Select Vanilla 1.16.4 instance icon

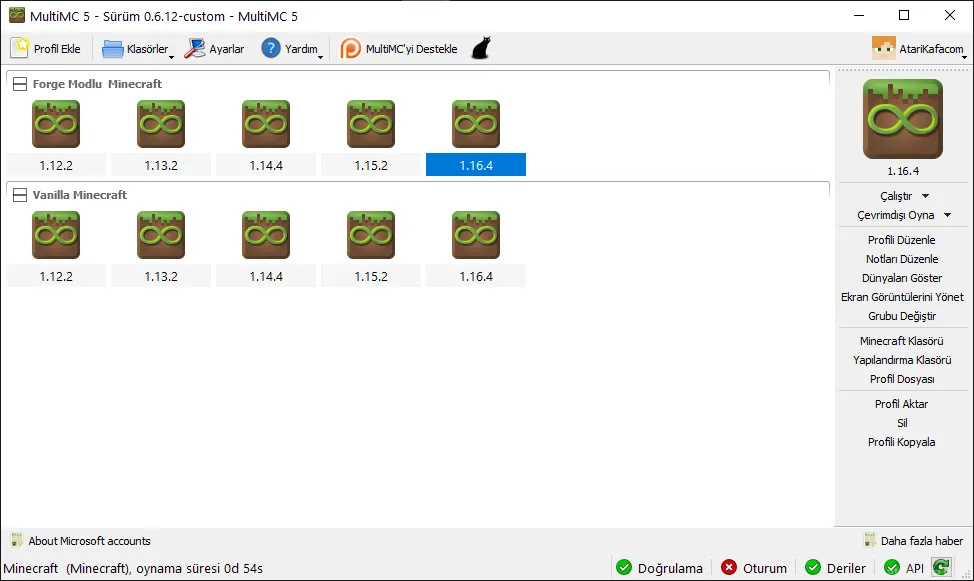tap(476, 235)
